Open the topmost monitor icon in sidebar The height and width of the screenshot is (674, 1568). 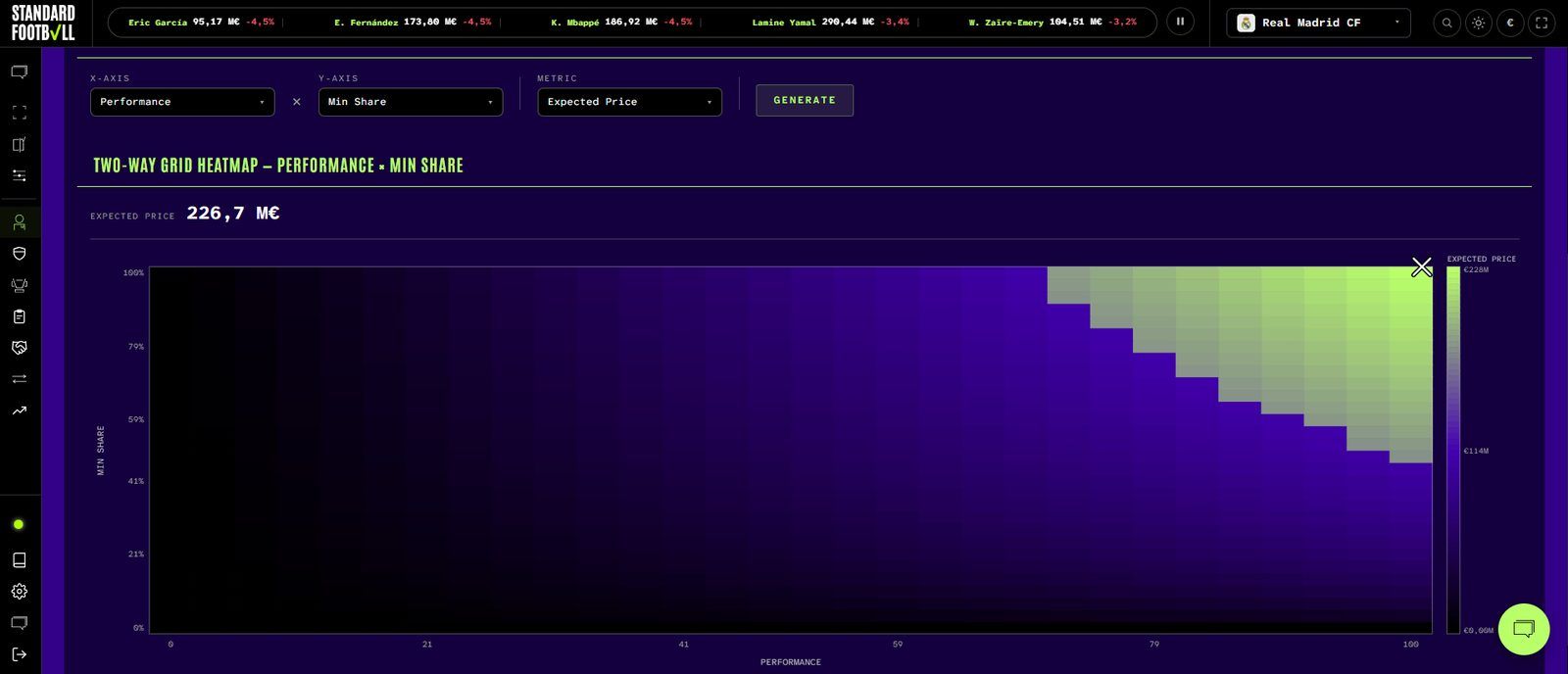coord(19,72)
